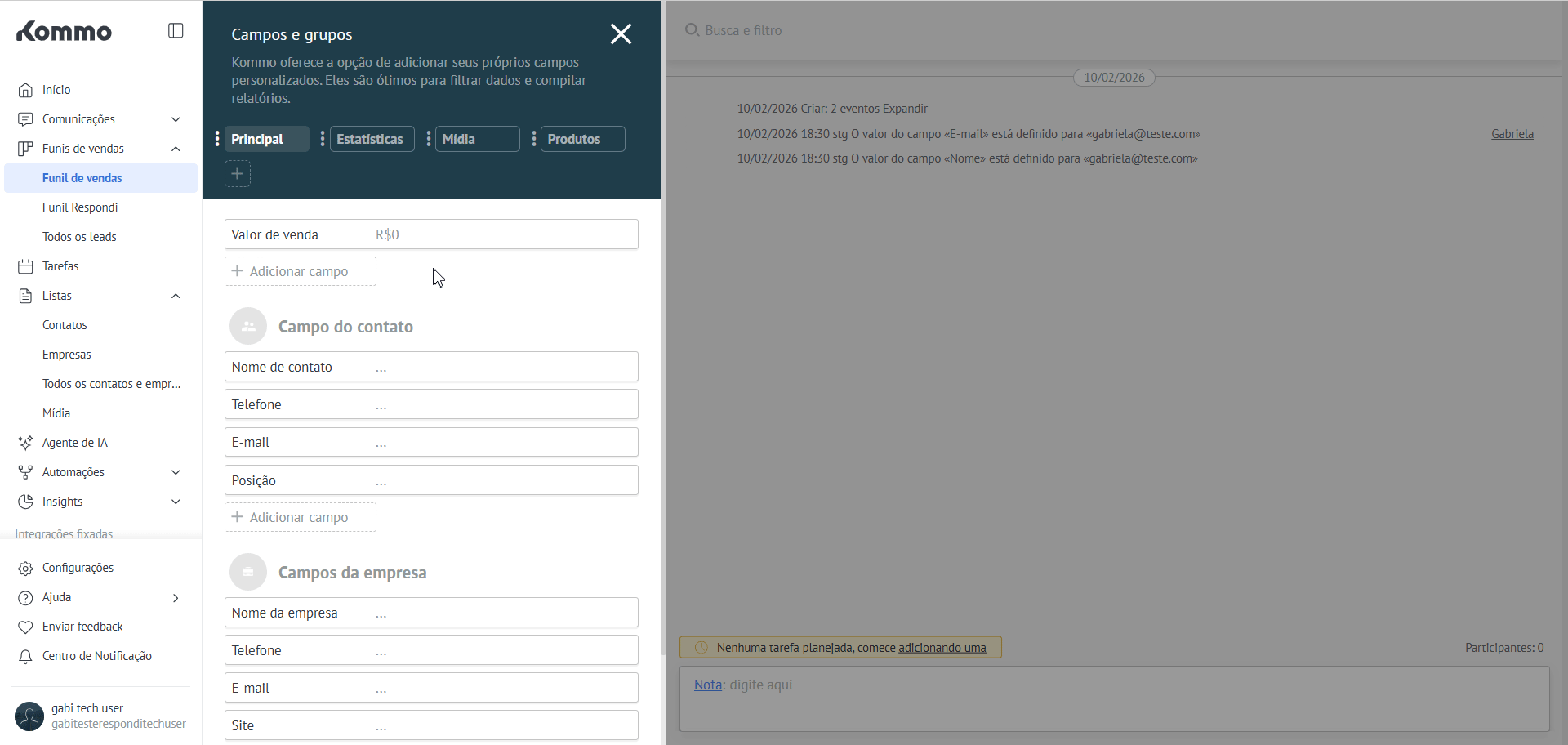
Task: Switch to the Mídia tab
Action: tap(478, 139)
